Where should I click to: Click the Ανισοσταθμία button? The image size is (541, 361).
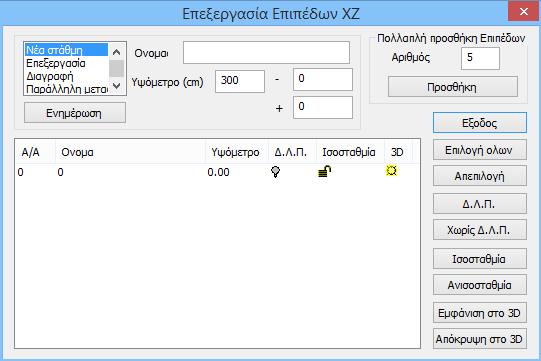click(480, 285)
